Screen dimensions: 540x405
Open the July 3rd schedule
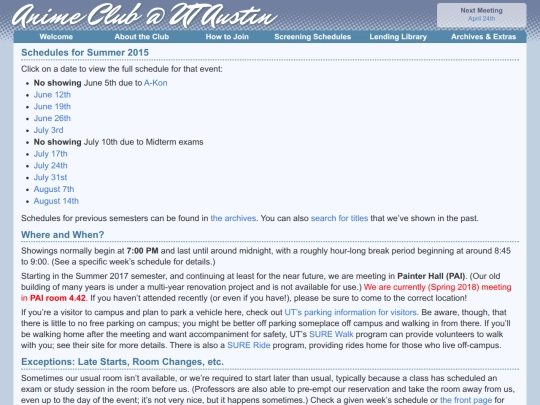click(x=49, y=130)
